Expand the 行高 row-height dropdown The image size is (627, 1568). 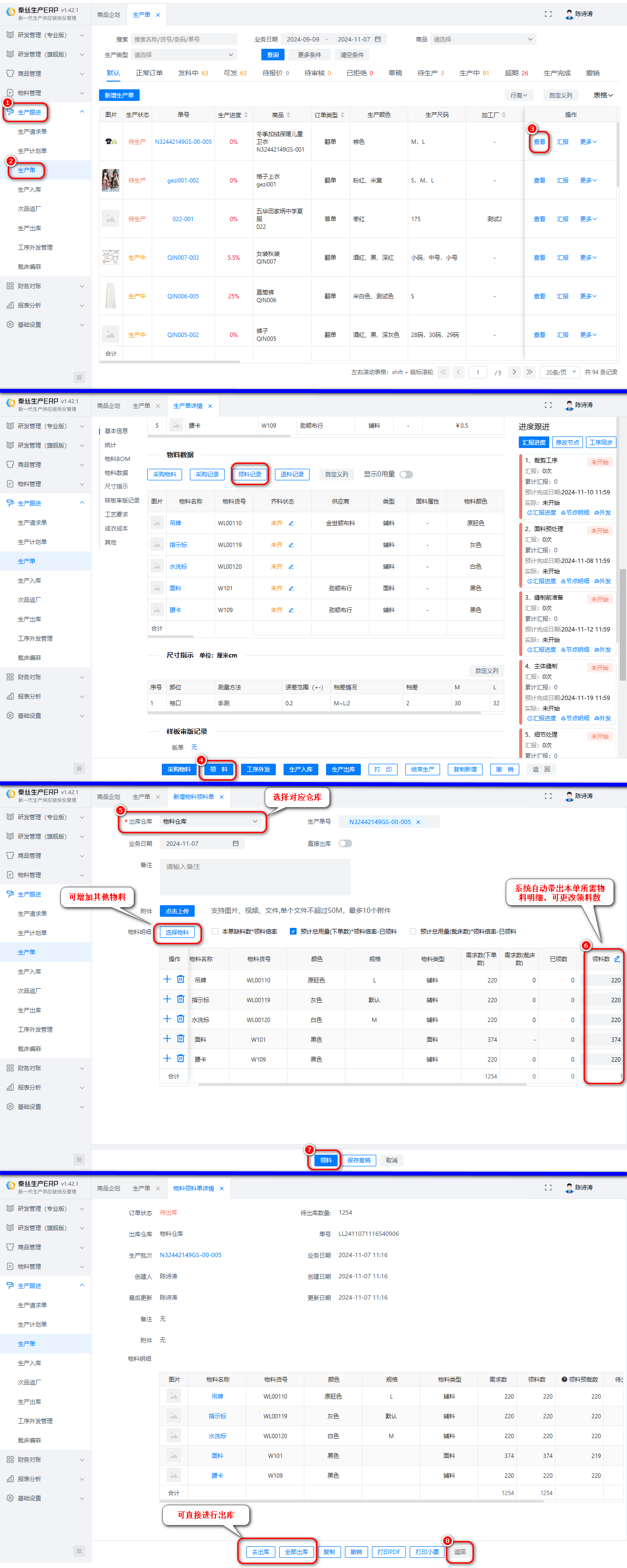coord(518,96)
